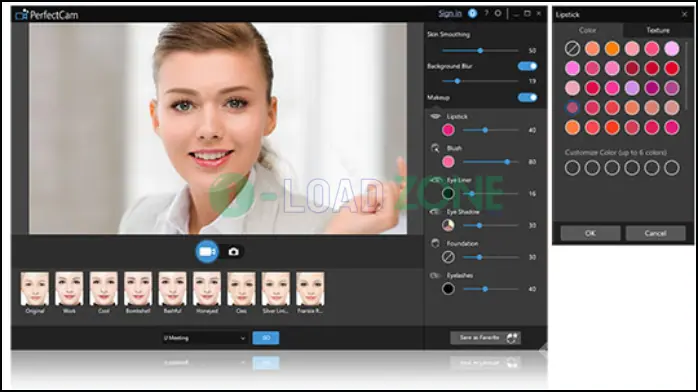
Task: Click the Lipstick palette vertical scrollbar
Action: [x=687, y=75]
